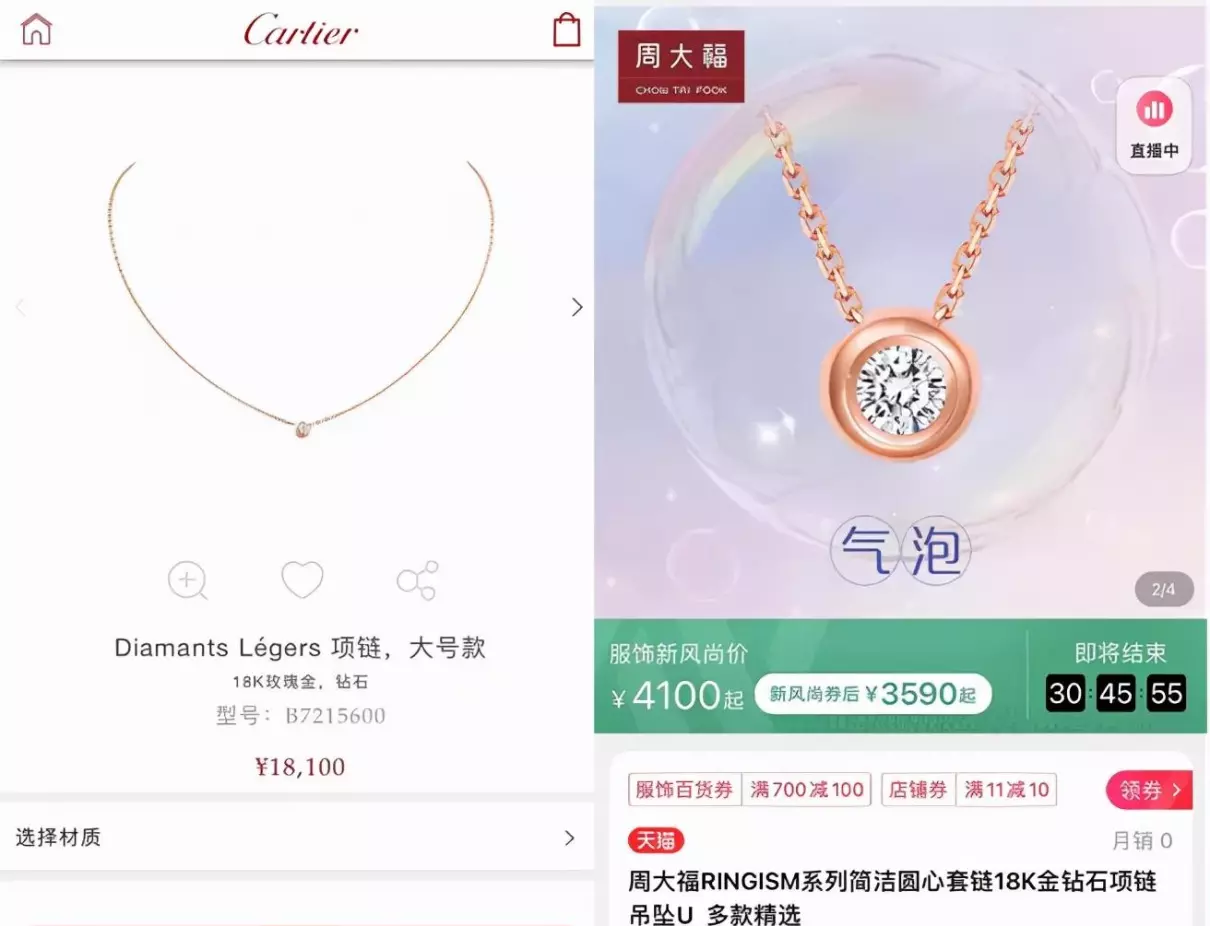Show next product image with right arrow
The width and height of the screenshot is (1210, 926).
(x=577, y=307)
